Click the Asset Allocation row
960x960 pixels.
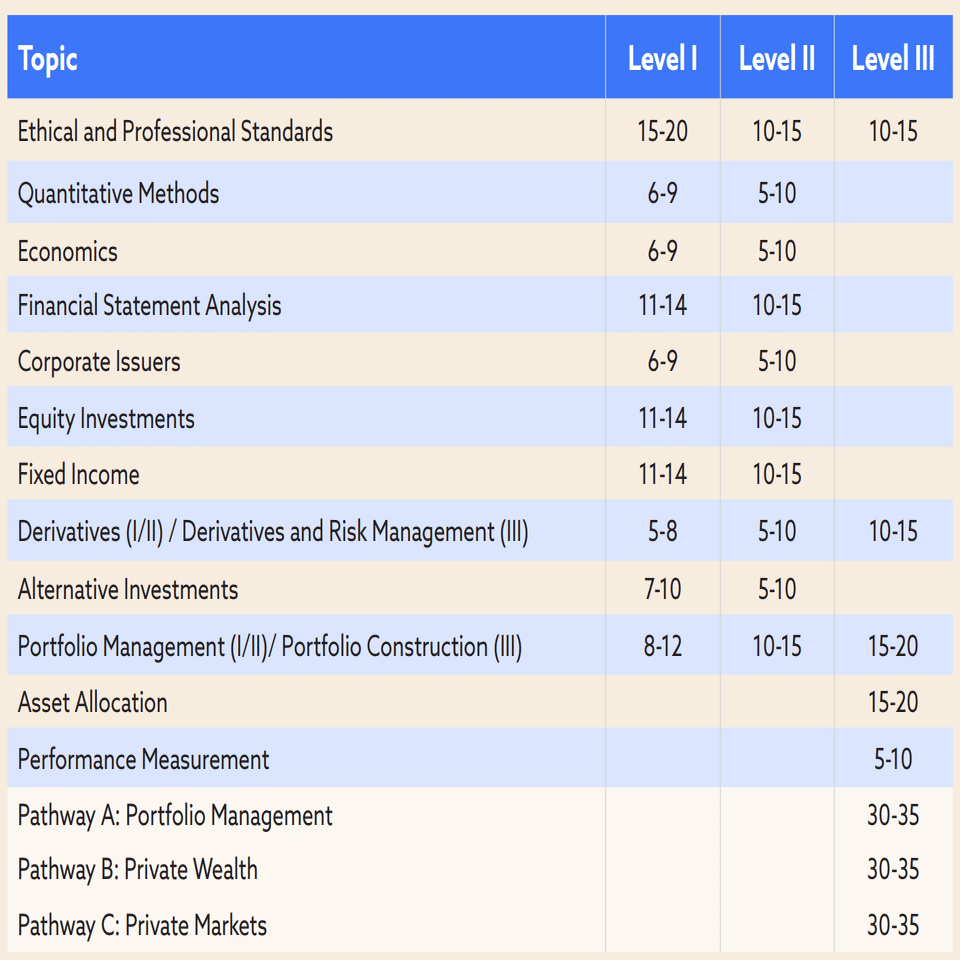[x=92, y=702]
